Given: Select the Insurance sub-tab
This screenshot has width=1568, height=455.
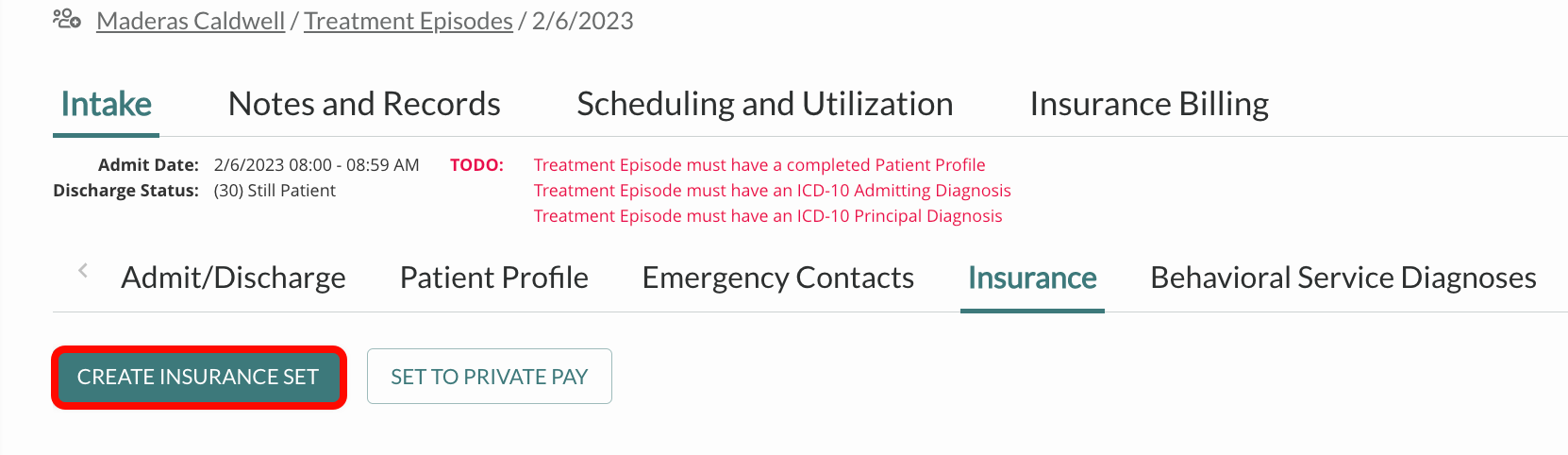Looking at the screenshot, I should [x=1032, y=278].
